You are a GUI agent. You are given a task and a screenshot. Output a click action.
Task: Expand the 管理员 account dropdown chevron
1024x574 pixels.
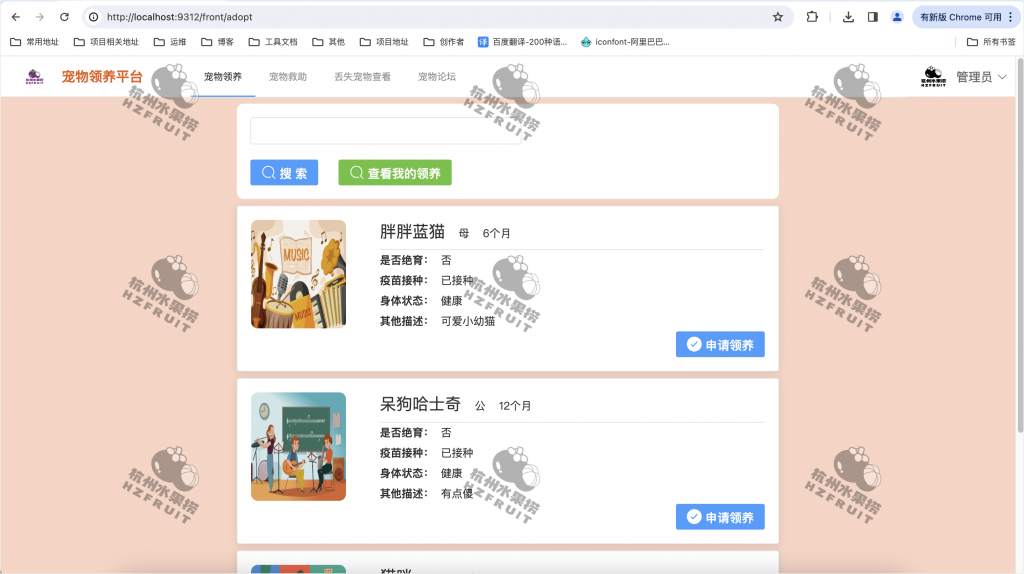(x=1002, y=77)
